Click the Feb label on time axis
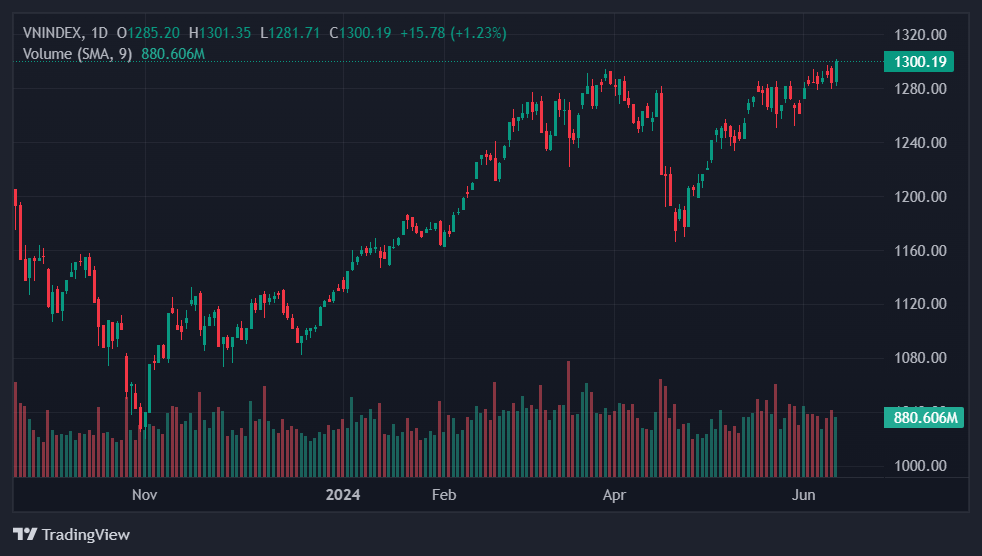The height and width of the screenshot is (556, 982). pos(443,495)
